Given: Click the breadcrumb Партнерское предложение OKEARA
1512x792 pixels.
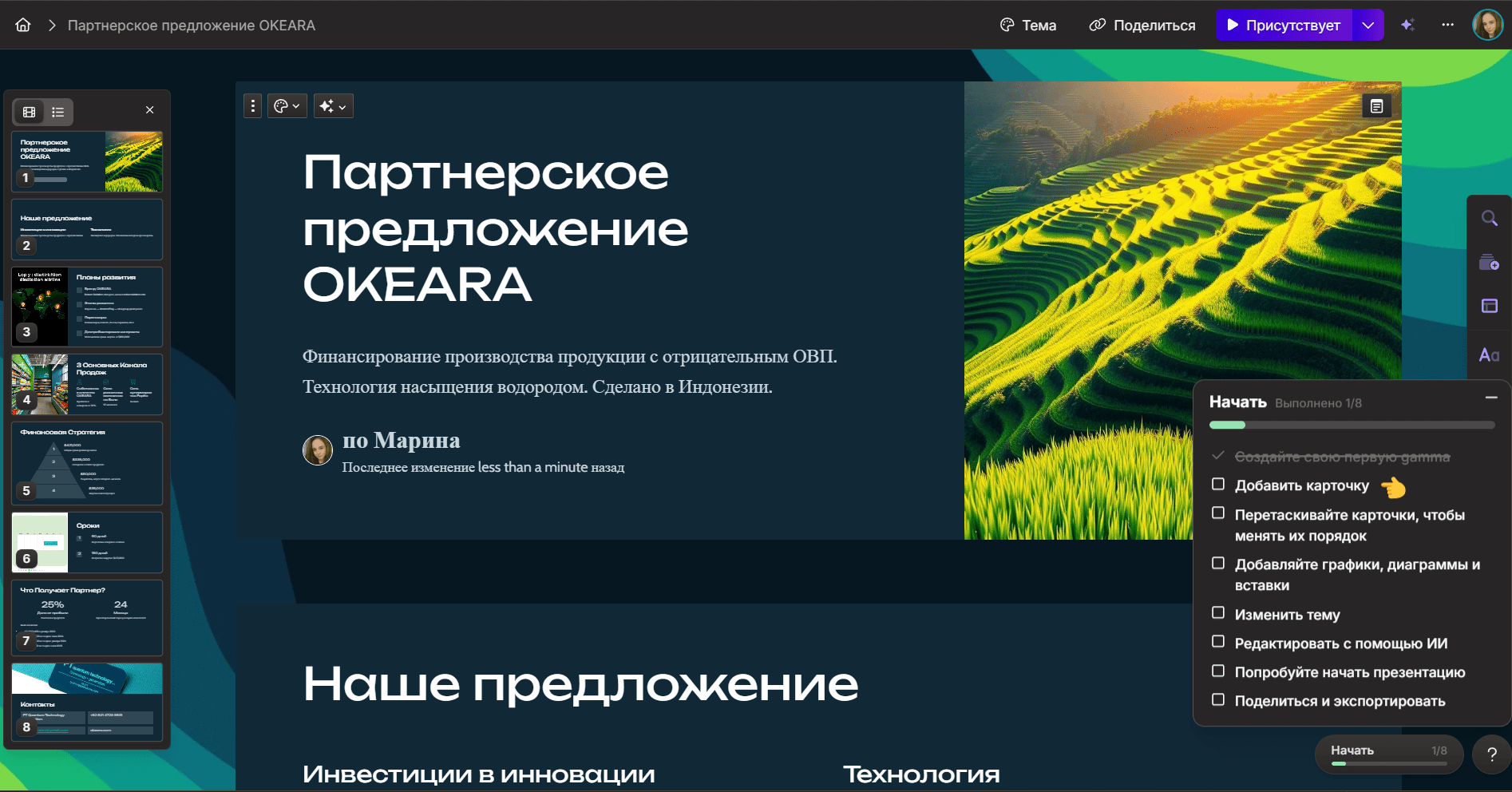Looking at the screenshot, I should (x=192, y=26).
